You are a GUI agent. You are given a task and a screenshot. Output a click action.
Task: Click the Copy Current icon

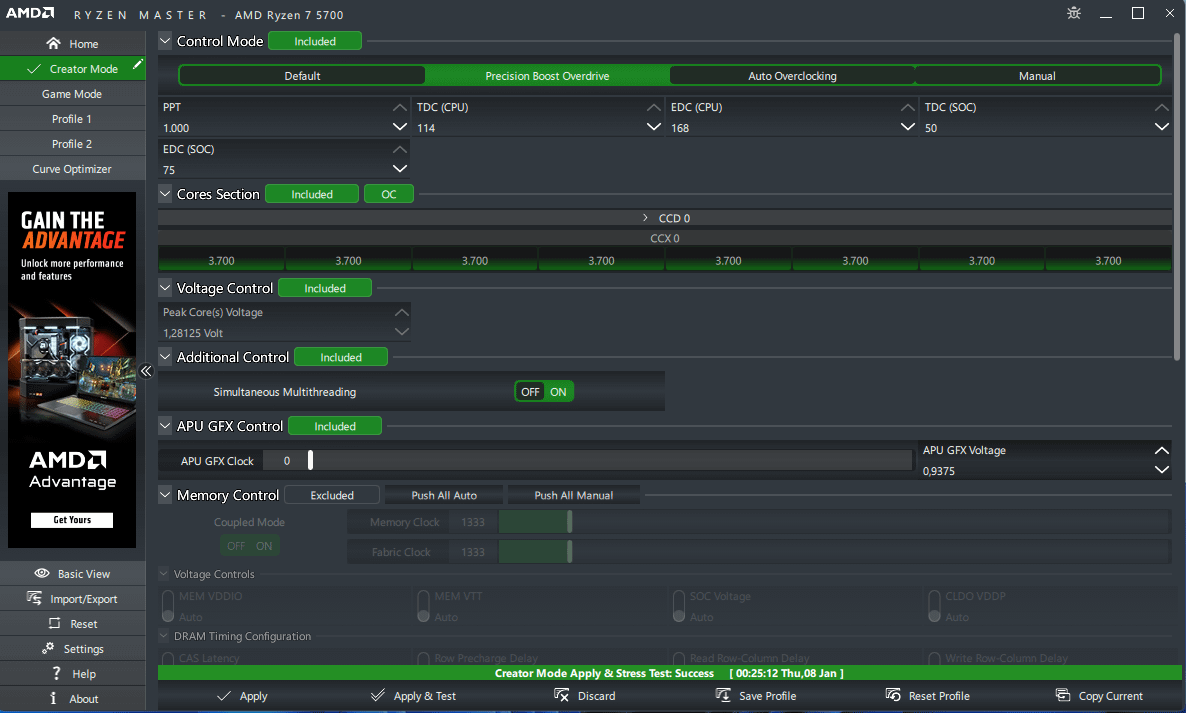(x=1063, y=696)
